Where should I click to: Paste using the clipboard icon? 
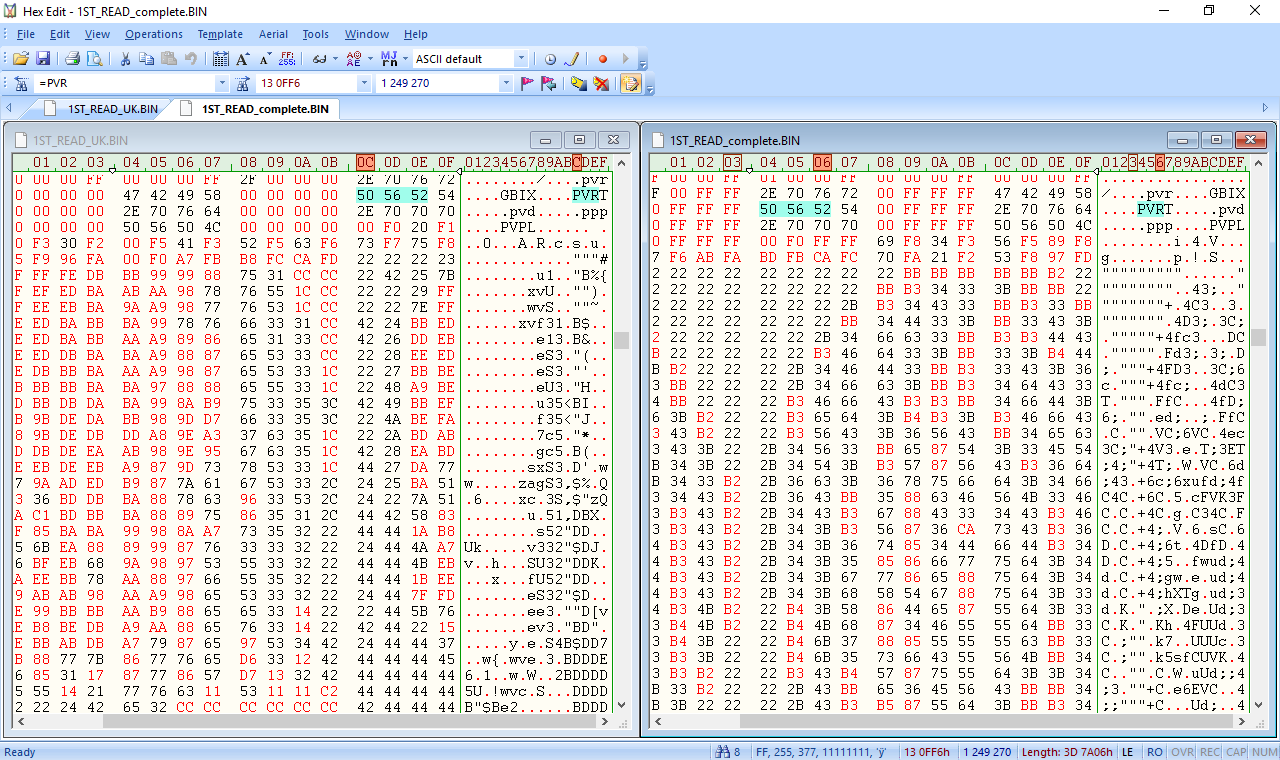[x=168, y=59]
